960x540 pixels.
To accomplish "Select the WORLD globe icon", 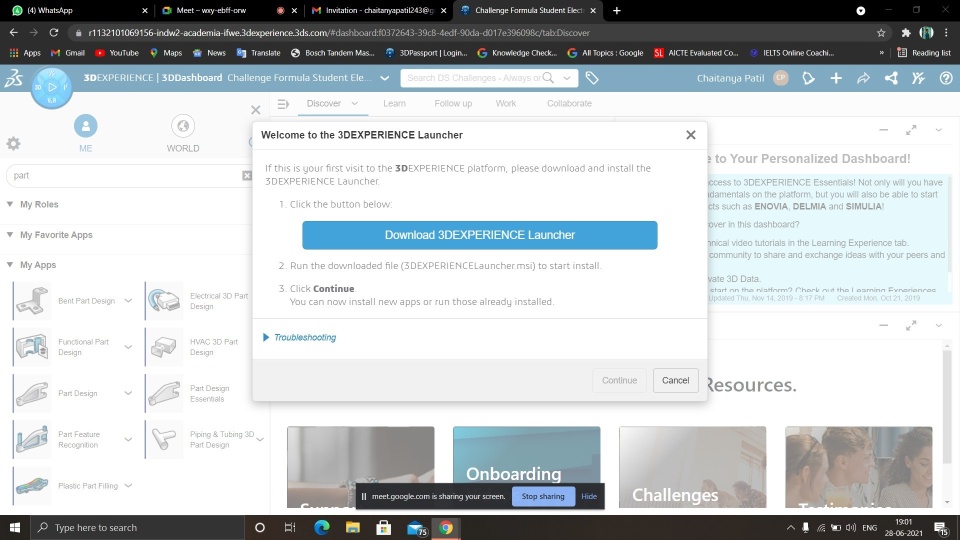I will pyautogui.click(x=182, y=126).
